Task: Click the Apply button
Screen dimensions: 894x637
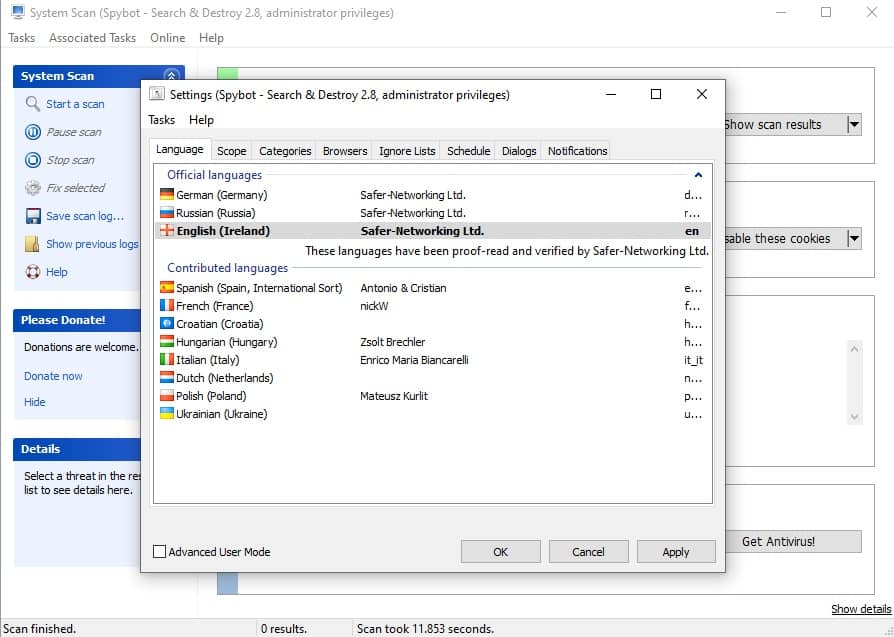Action: pyautogui.click(x=676, y=551)
